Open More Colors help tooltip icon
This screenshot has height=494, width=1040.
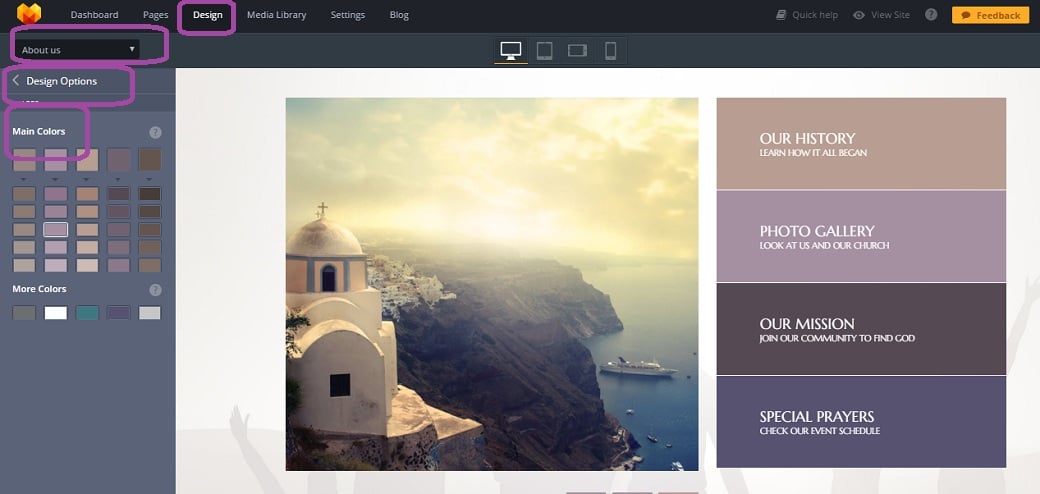click(155, 290)
